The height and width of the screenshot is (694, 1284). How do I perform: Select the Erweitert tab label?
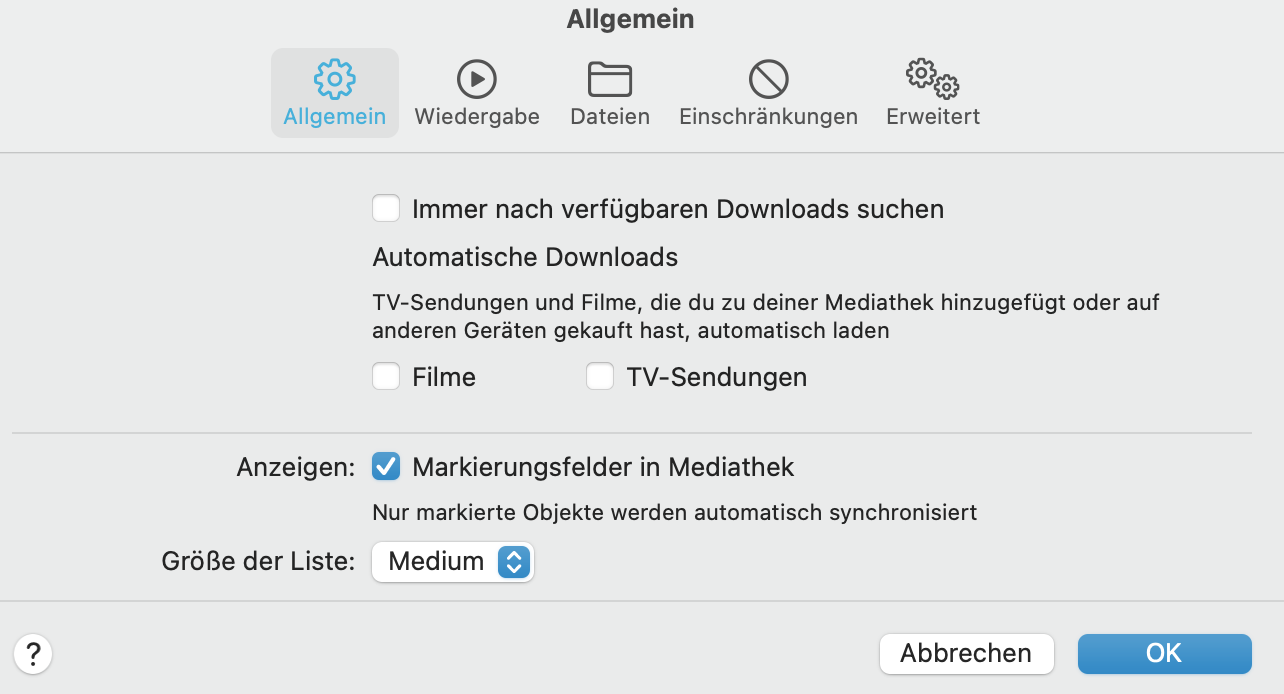(x=932, y=117)
